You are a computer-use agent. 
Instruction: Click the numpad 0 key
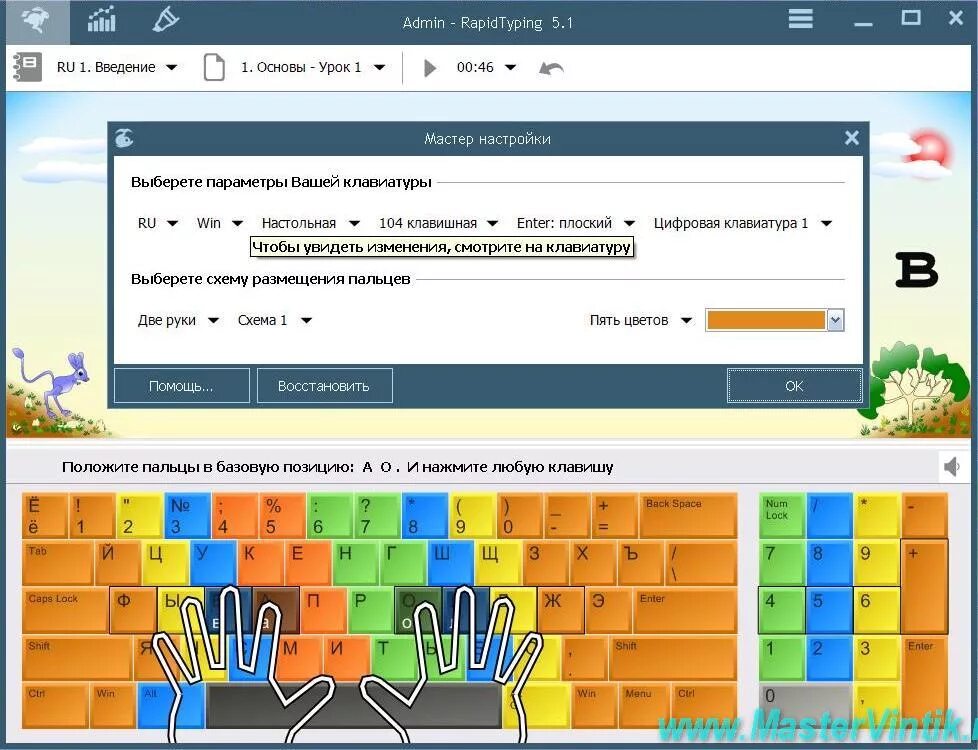[805, 705]
